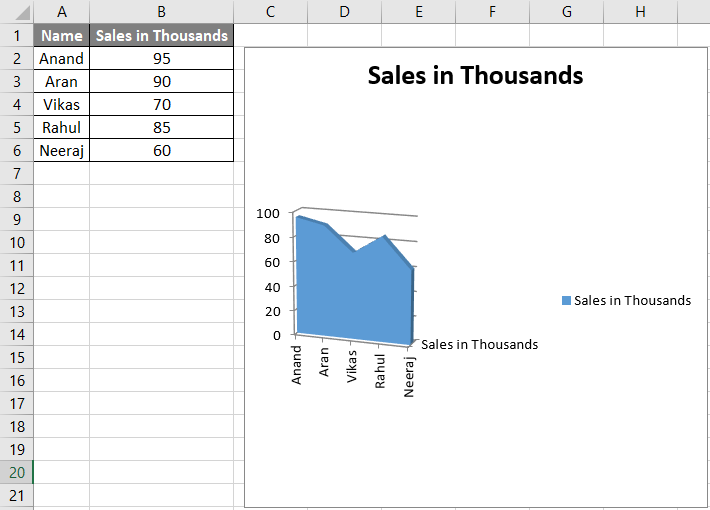Click the legend entry Sales in Thousands

632,300
